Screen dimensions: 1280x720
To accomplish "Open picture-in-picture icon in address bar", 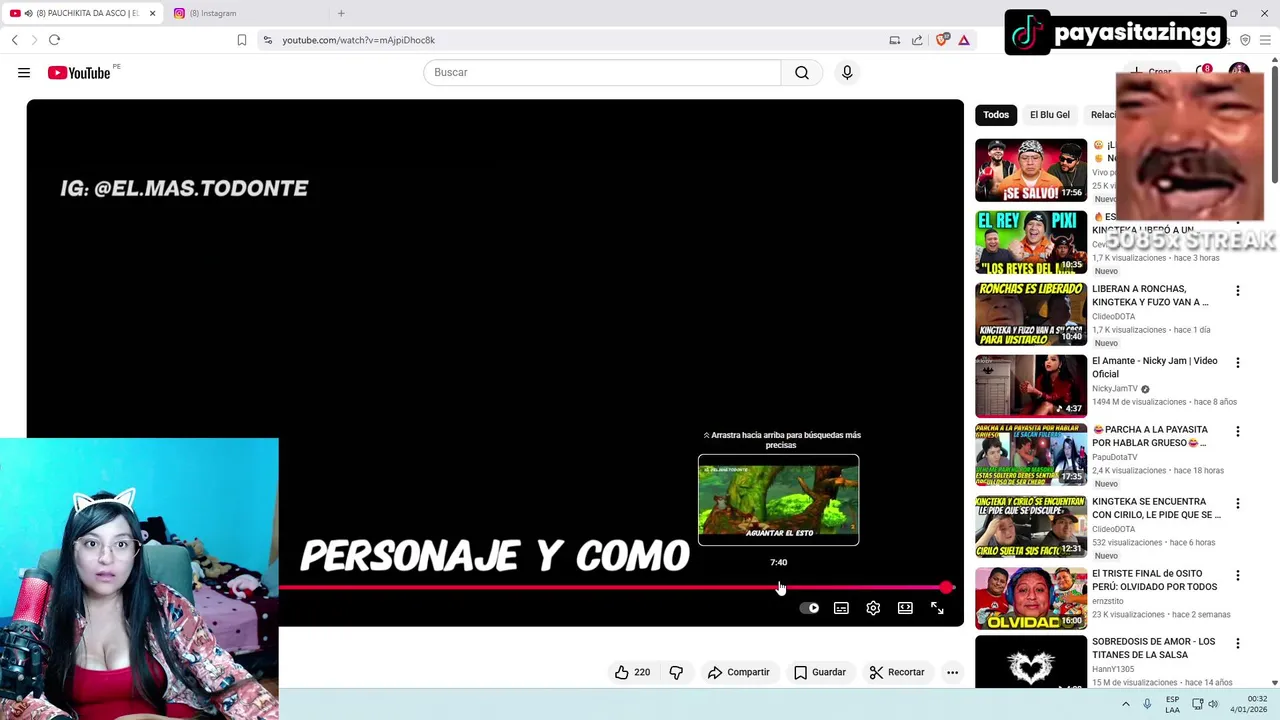I will pos(895,40).
